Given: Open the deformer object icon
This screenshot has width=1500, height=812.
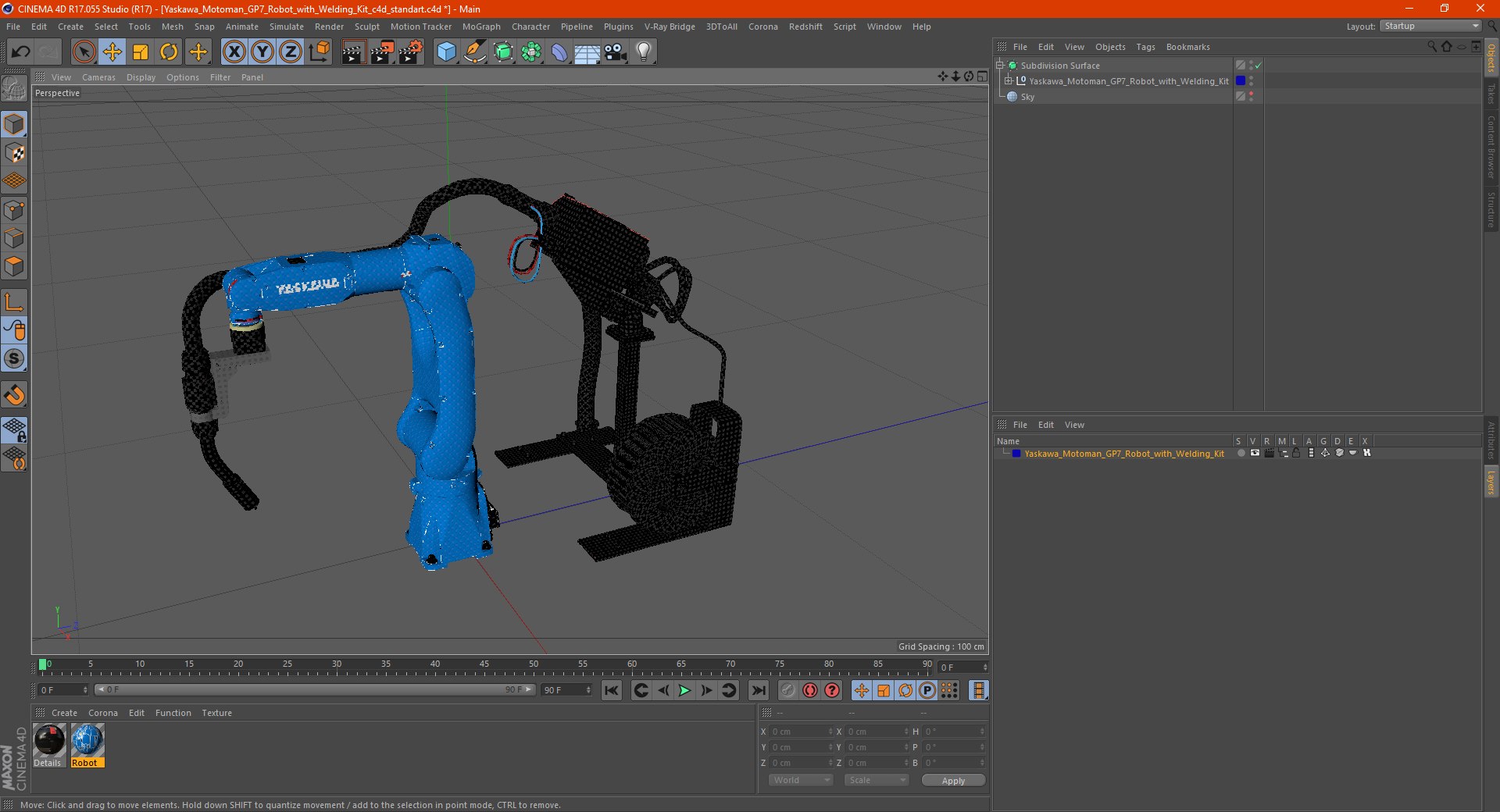Looking at the screenshot, I should point(559,52).
